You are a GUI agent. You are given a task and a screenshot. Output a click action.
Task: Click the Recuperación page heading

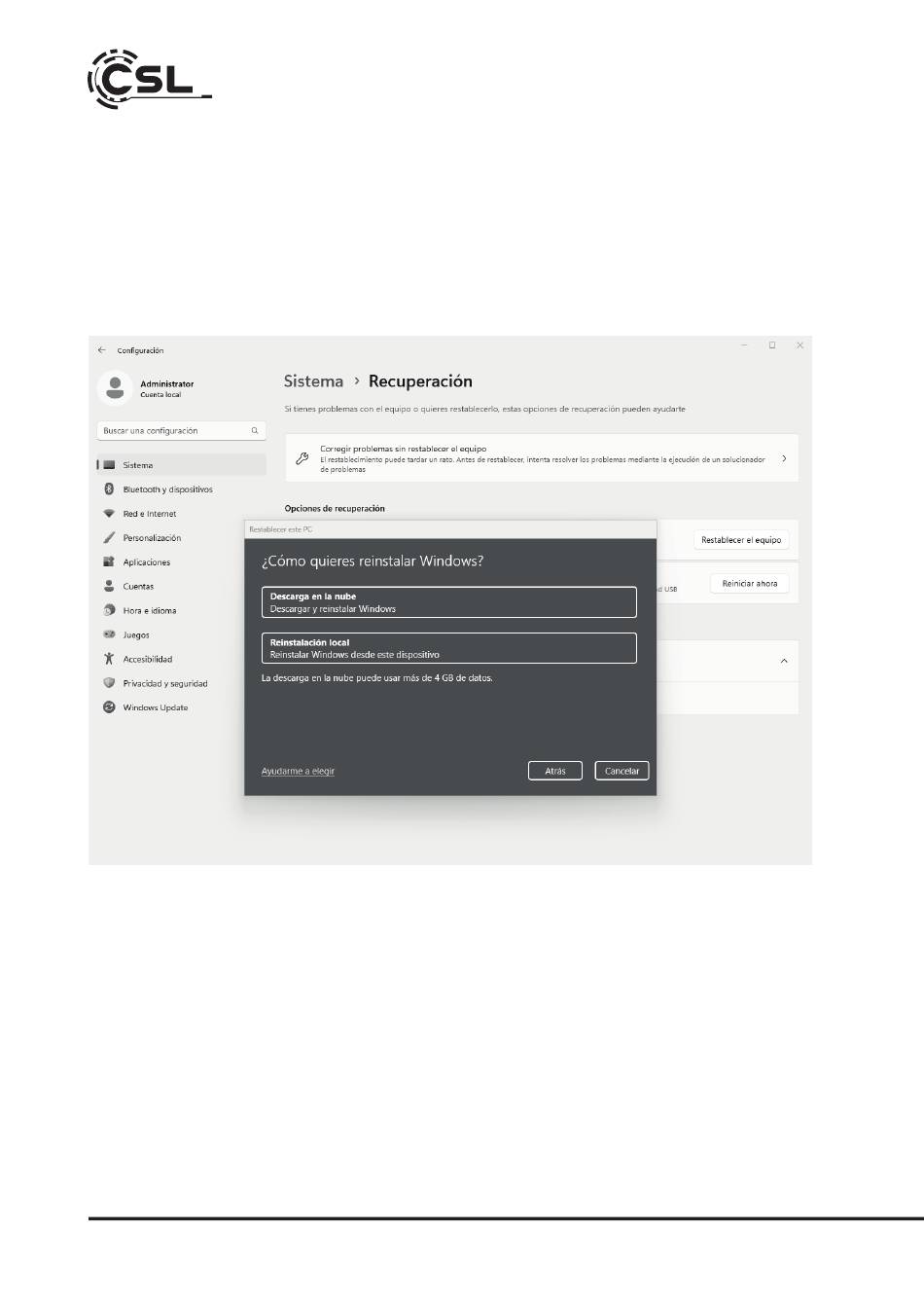tap(420, 381)
